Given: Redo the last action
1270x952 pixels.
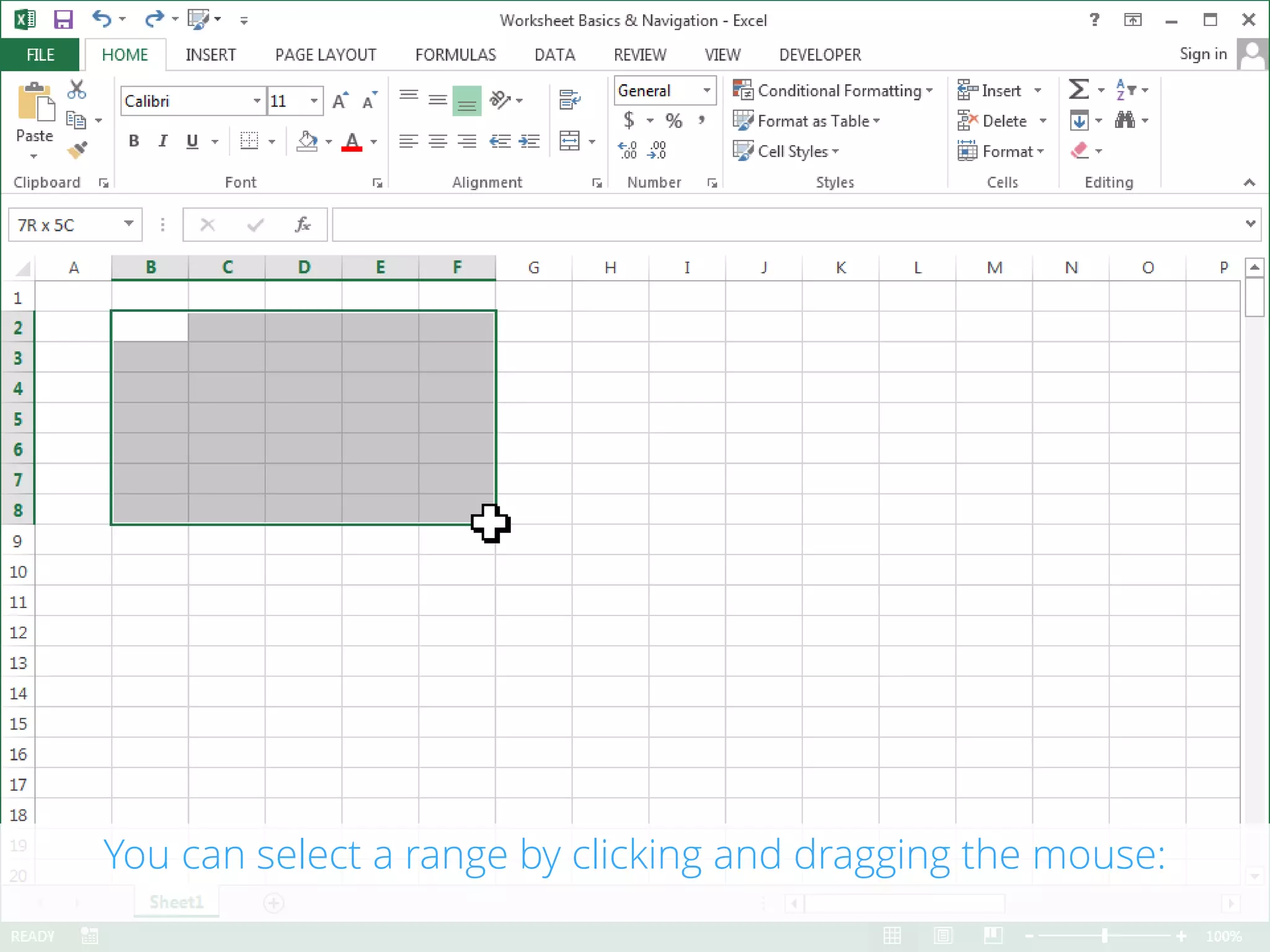Looking at the screenshot, I should pos(154,19).
